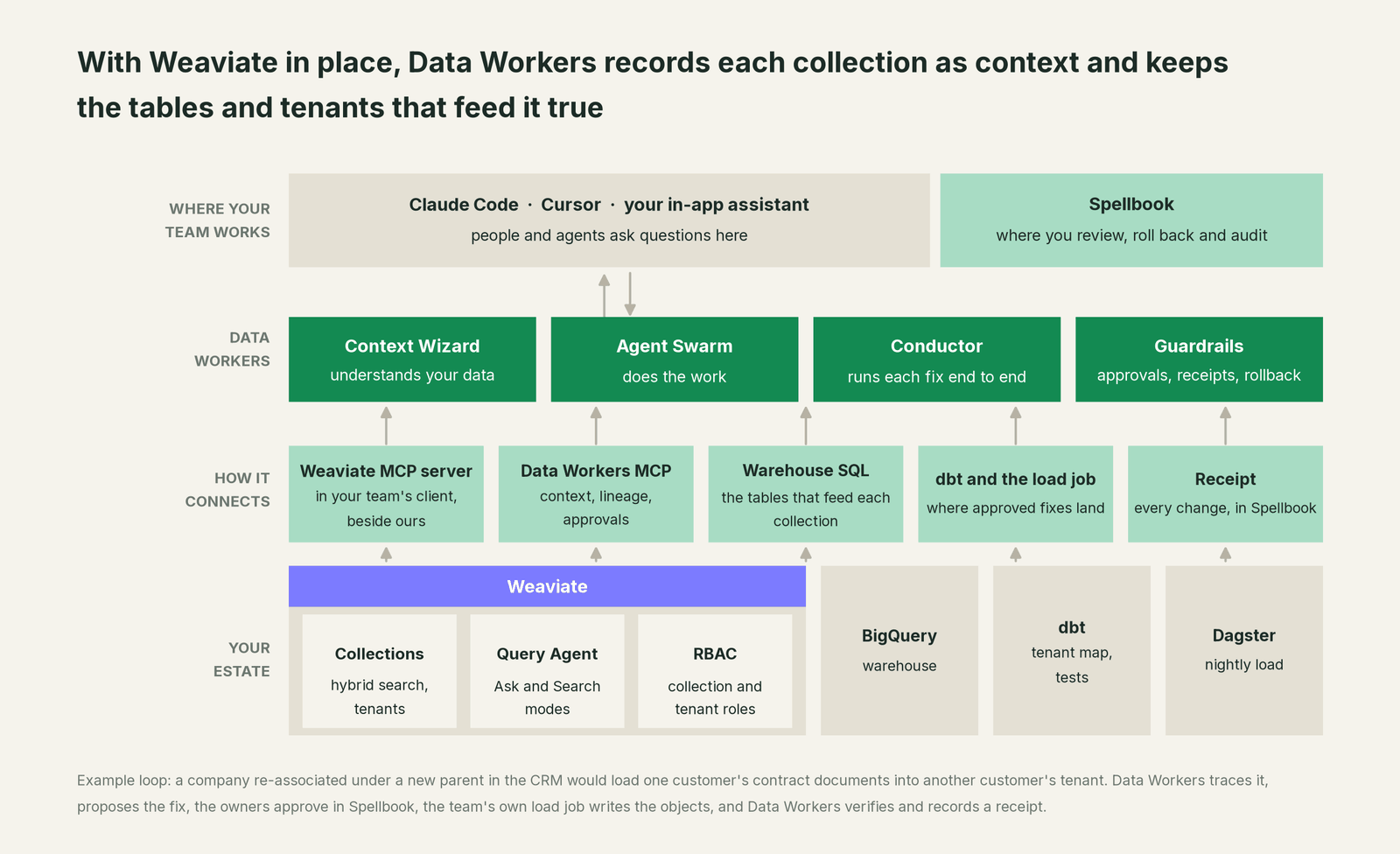Click the Conductor block
The image size is (1400, 854).
(936, 360)
